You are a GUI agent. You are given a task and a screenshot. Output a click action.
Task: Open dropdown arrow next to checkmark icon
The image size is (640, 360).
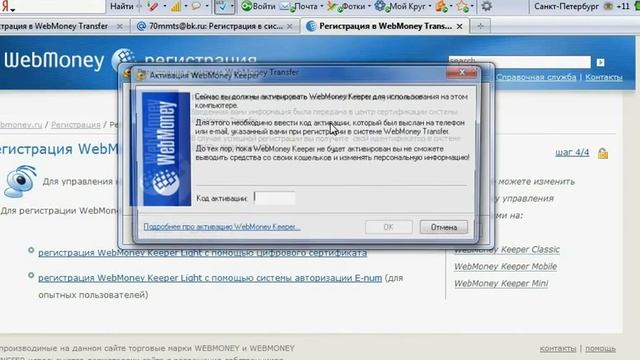pyautogui.click(x=232, y=7)
